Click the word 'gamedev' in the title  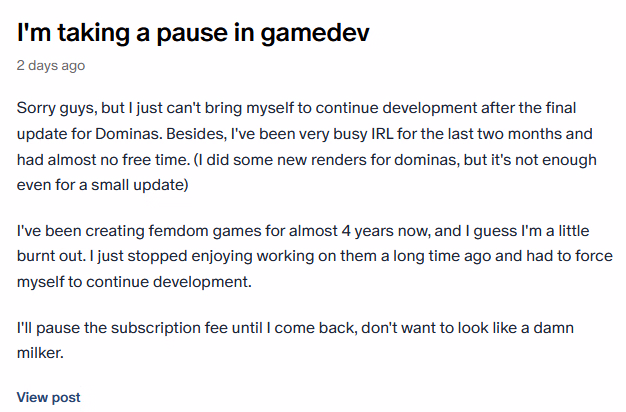pos(315,34)
